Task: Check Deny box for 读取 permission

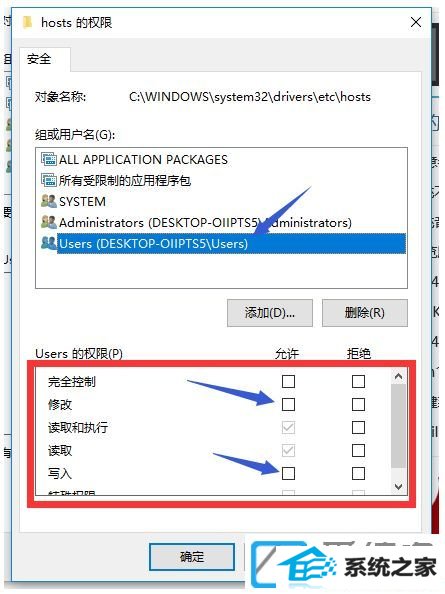Action: point(358,451)
